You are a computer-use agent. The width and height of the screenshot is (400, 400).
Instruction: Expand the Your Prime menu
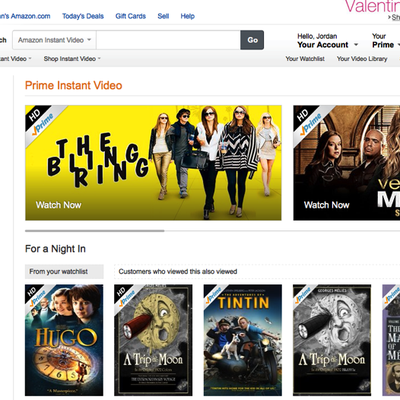pos(386,41)
